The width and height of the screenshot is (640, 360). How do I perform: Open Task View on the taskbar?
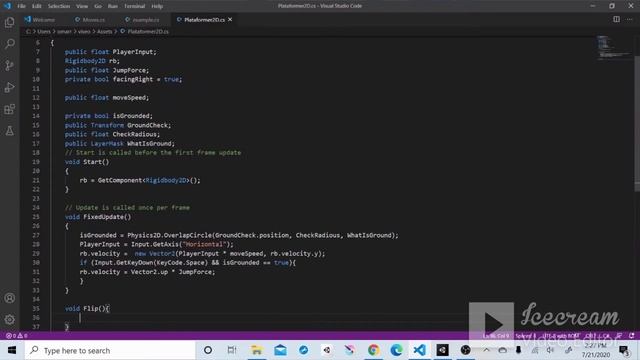pyautogui.click(x=231, y=350)
